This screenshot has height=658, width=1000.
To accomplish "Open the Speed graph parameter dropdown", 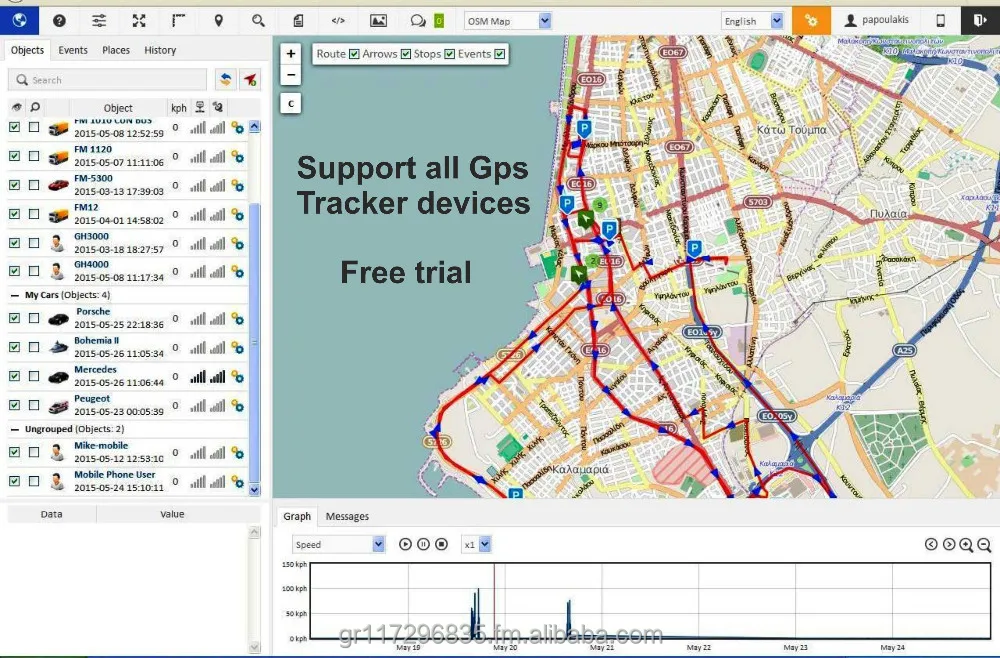I will tap(338, 543).
